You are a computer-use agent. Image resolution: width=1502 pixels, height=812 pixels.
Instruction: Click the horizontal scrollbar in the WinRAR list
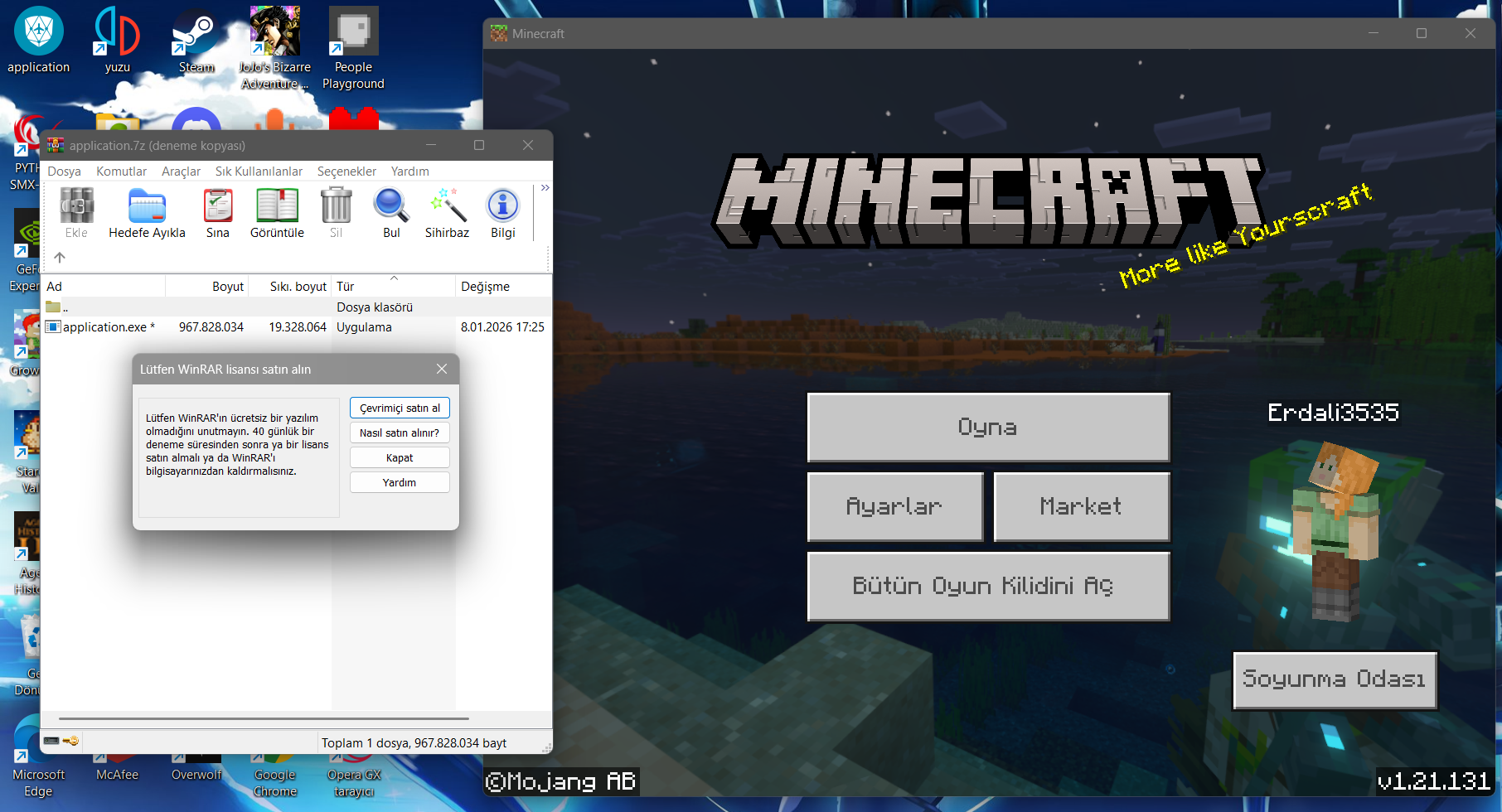tap(264, 718)
